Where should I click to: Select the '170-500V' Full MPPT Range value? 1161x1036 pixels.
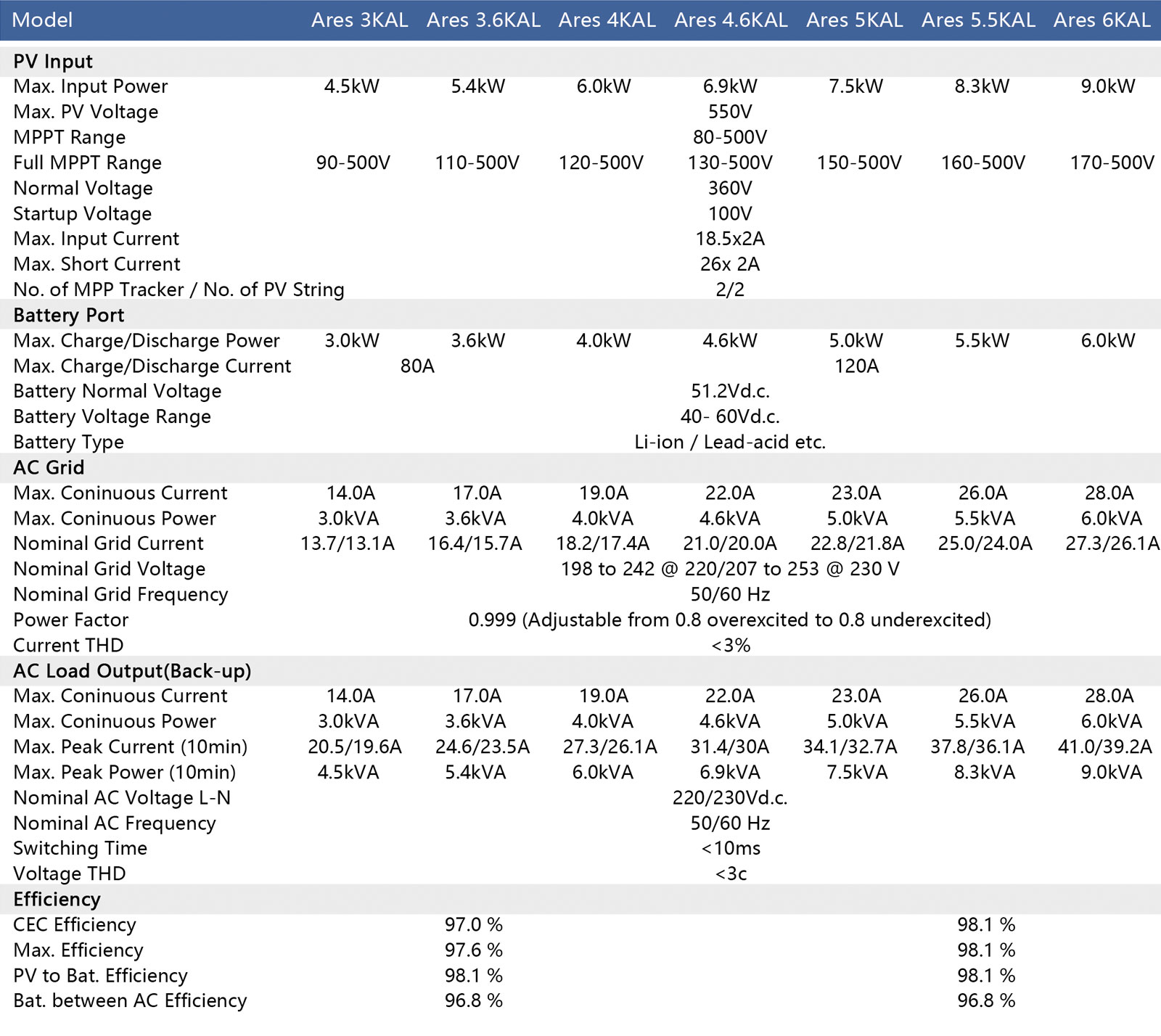pos(1112,163)
